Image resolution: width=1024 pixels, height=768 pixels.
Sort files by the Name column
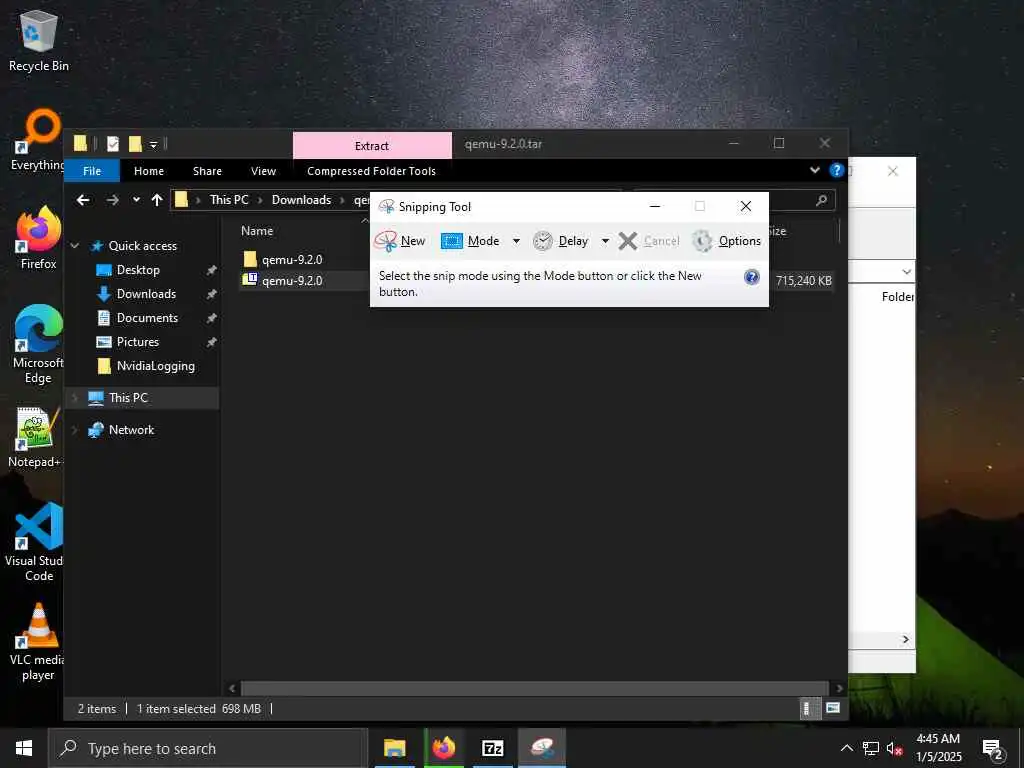click(257, 231)
